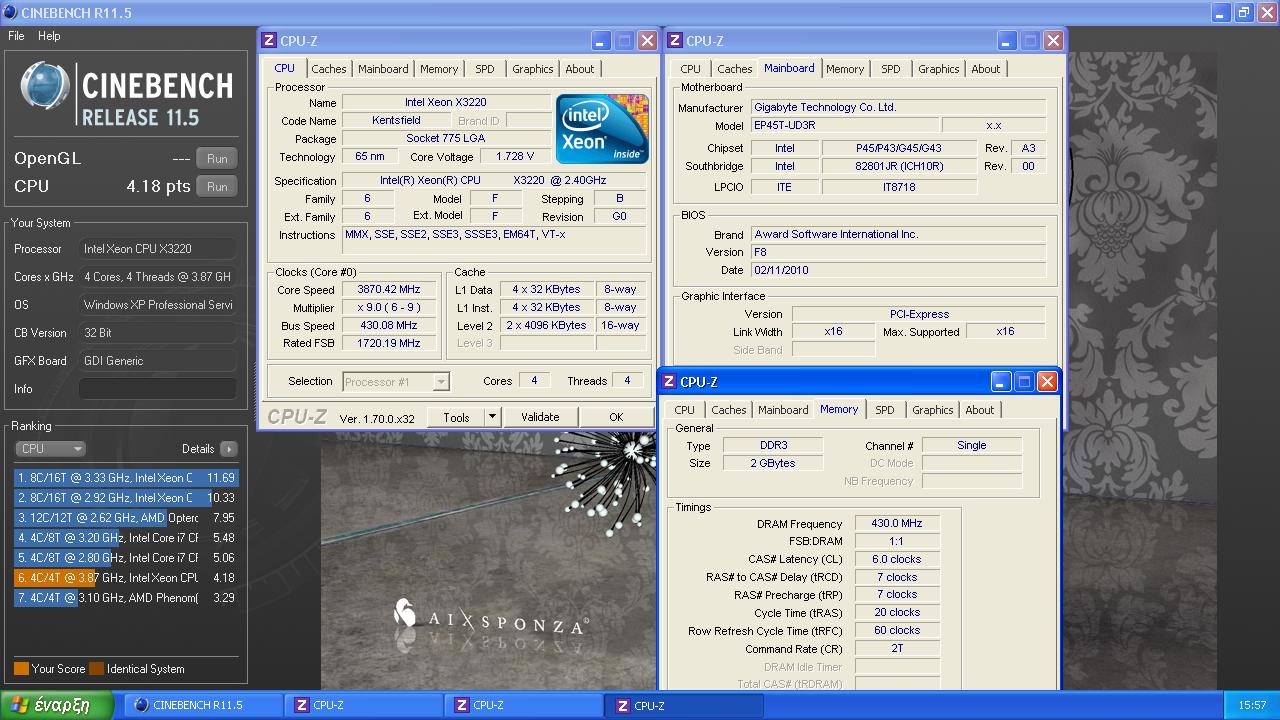1280x720 pixels.
Task: Click the Z icon in the CPU-Z Mainboard window title
Action: pyautogui.click(x=675, y=41)
